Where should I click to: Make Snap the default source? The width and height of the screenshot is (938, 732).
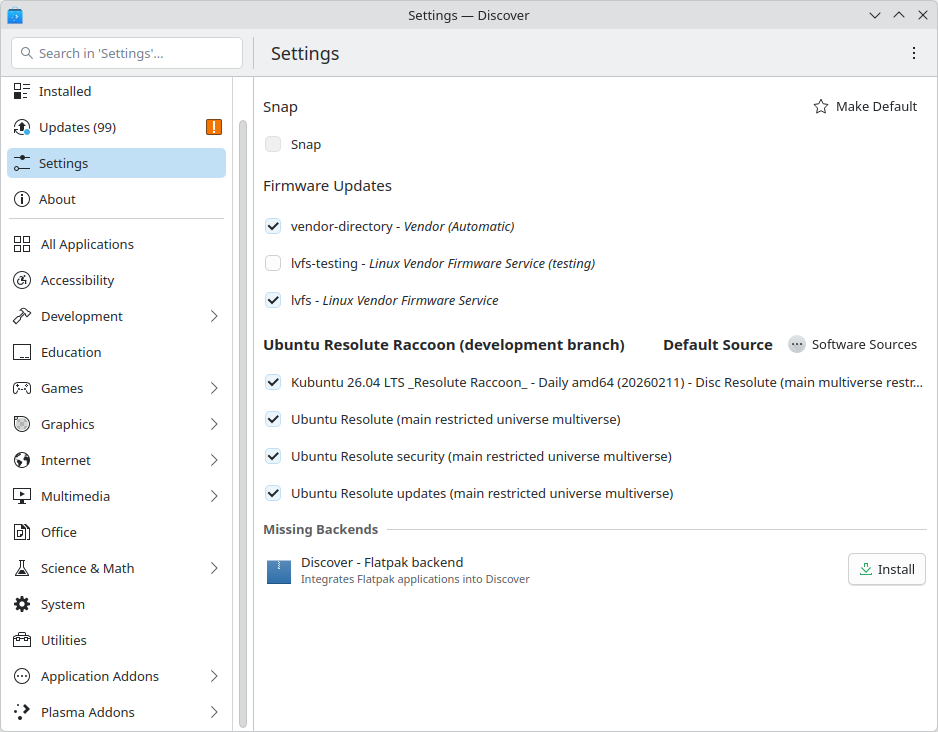(865, 106)
